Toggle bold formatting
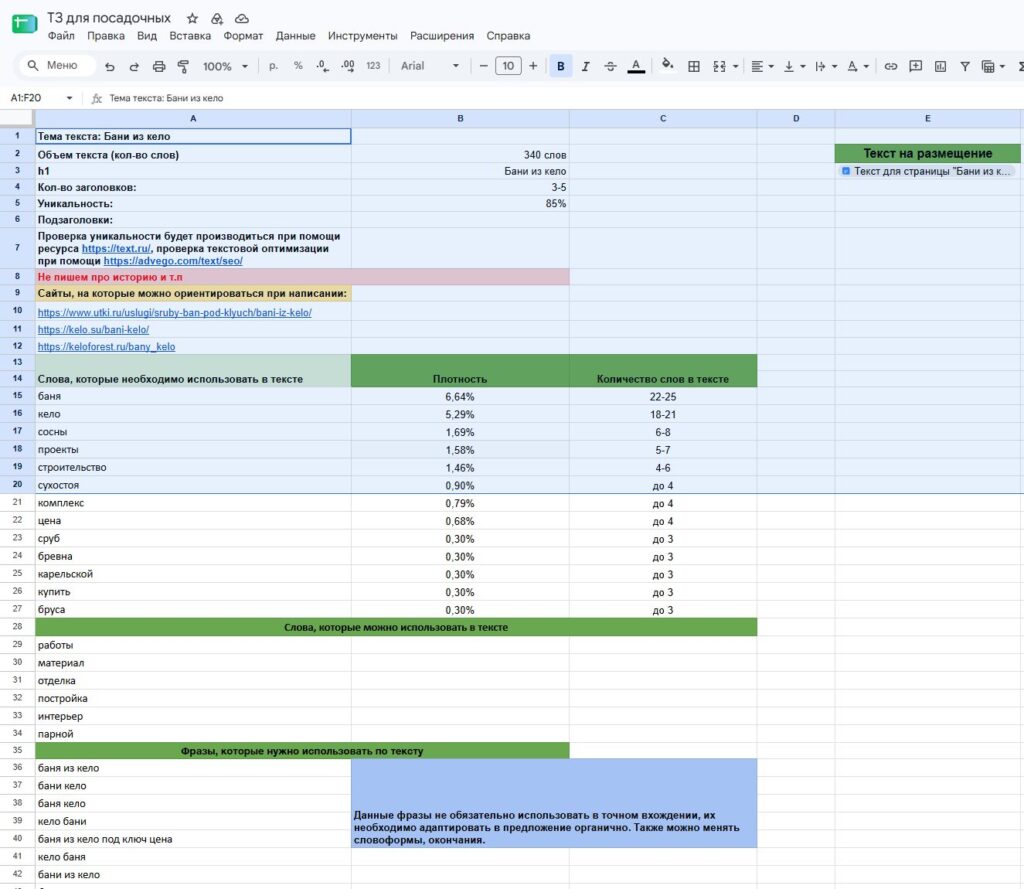Image resolution: width=1024 pixels, height=889 pixels. pos(560,66)
